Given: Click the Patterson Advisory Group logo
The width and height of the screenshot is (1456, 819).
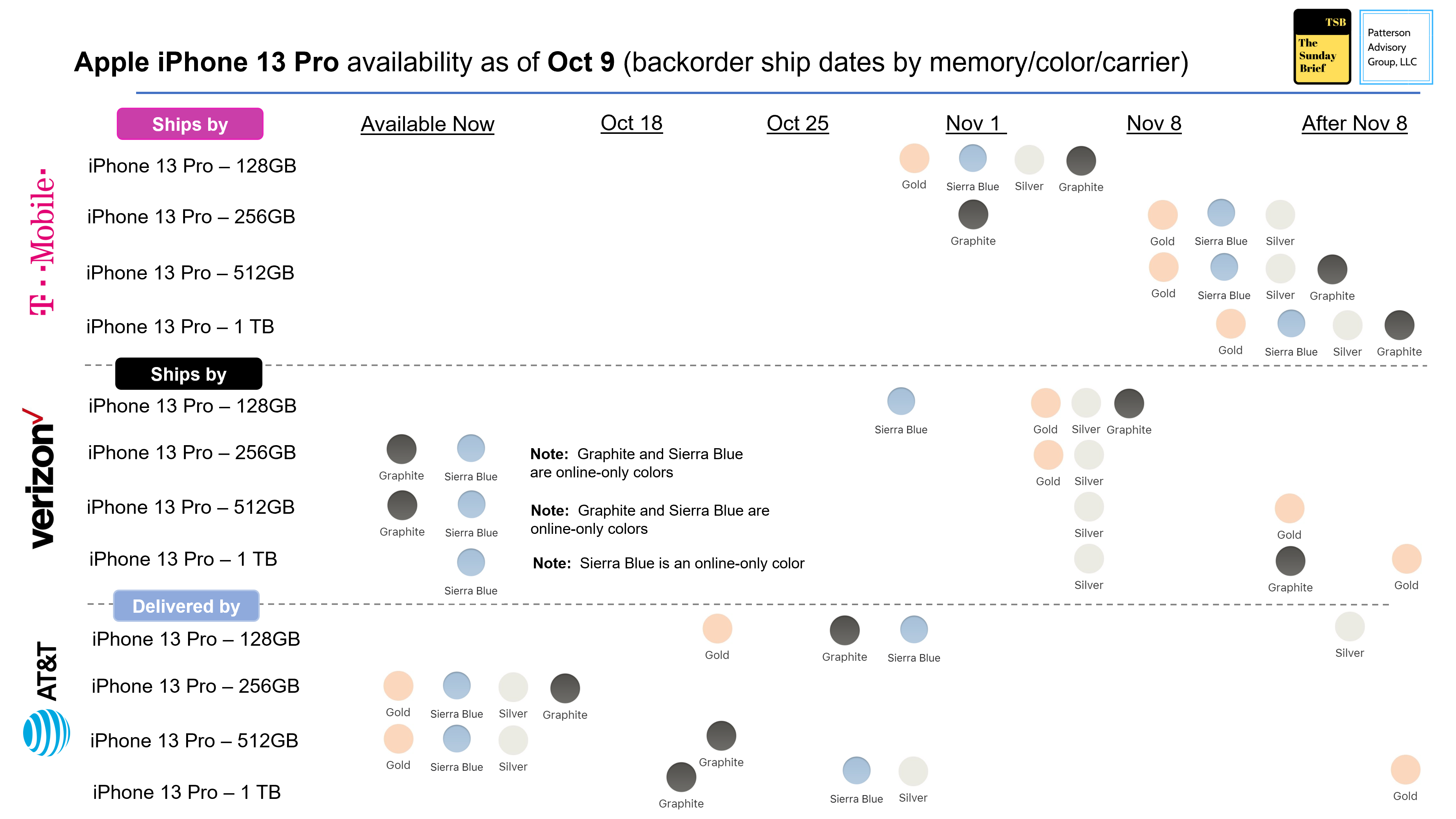Looking at the screenshot, I should [1395, 47].
